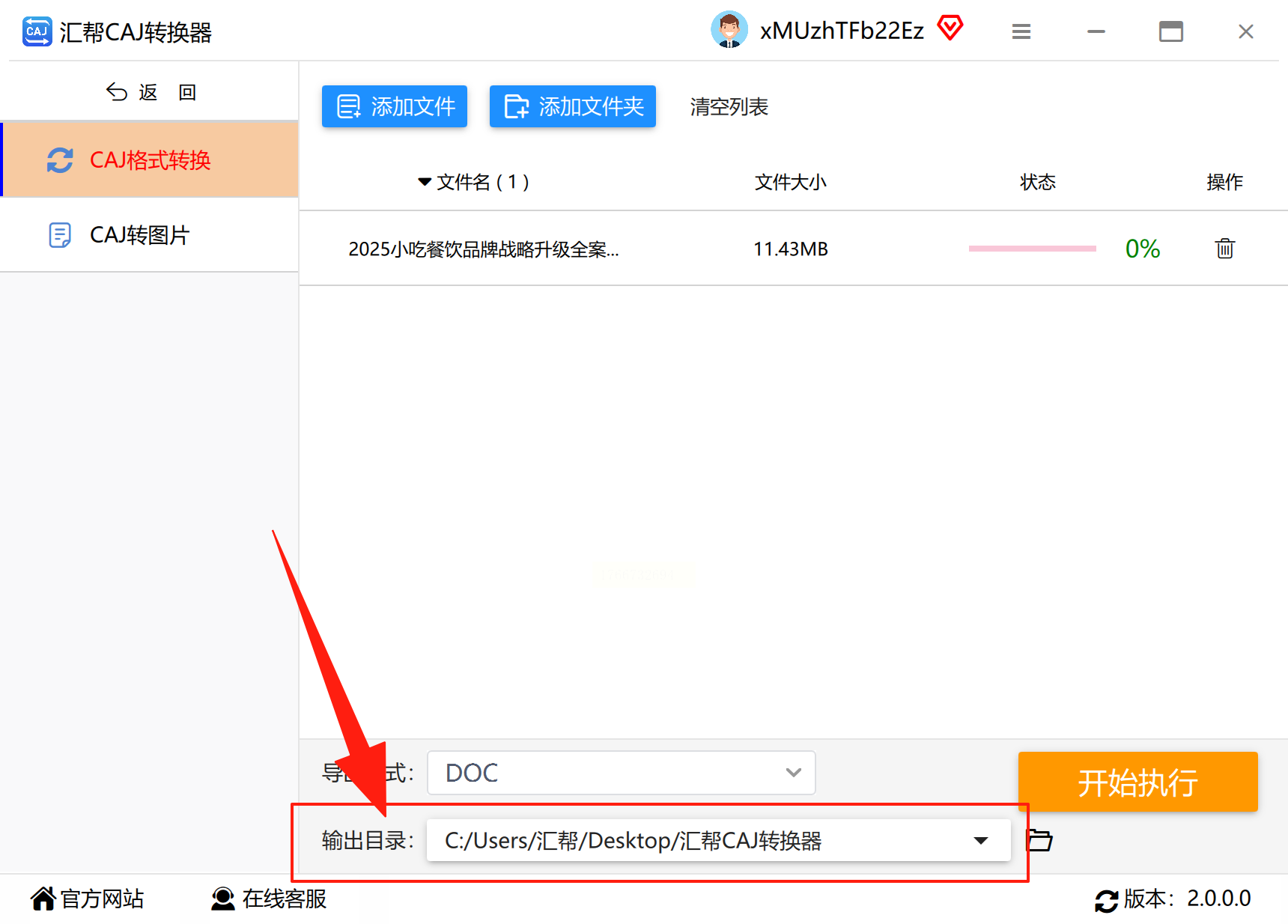The height and width of the screenshot is (924, 1288).
Task: Clear the list with 清空列表
Action: [x=729, y=107]
